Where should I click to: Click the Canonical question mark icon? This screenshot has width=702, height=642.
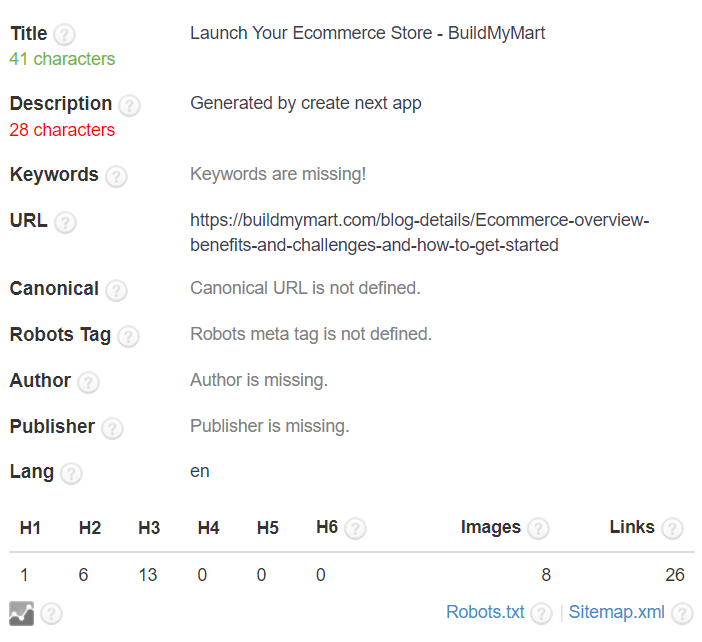(x=116, y=290)
